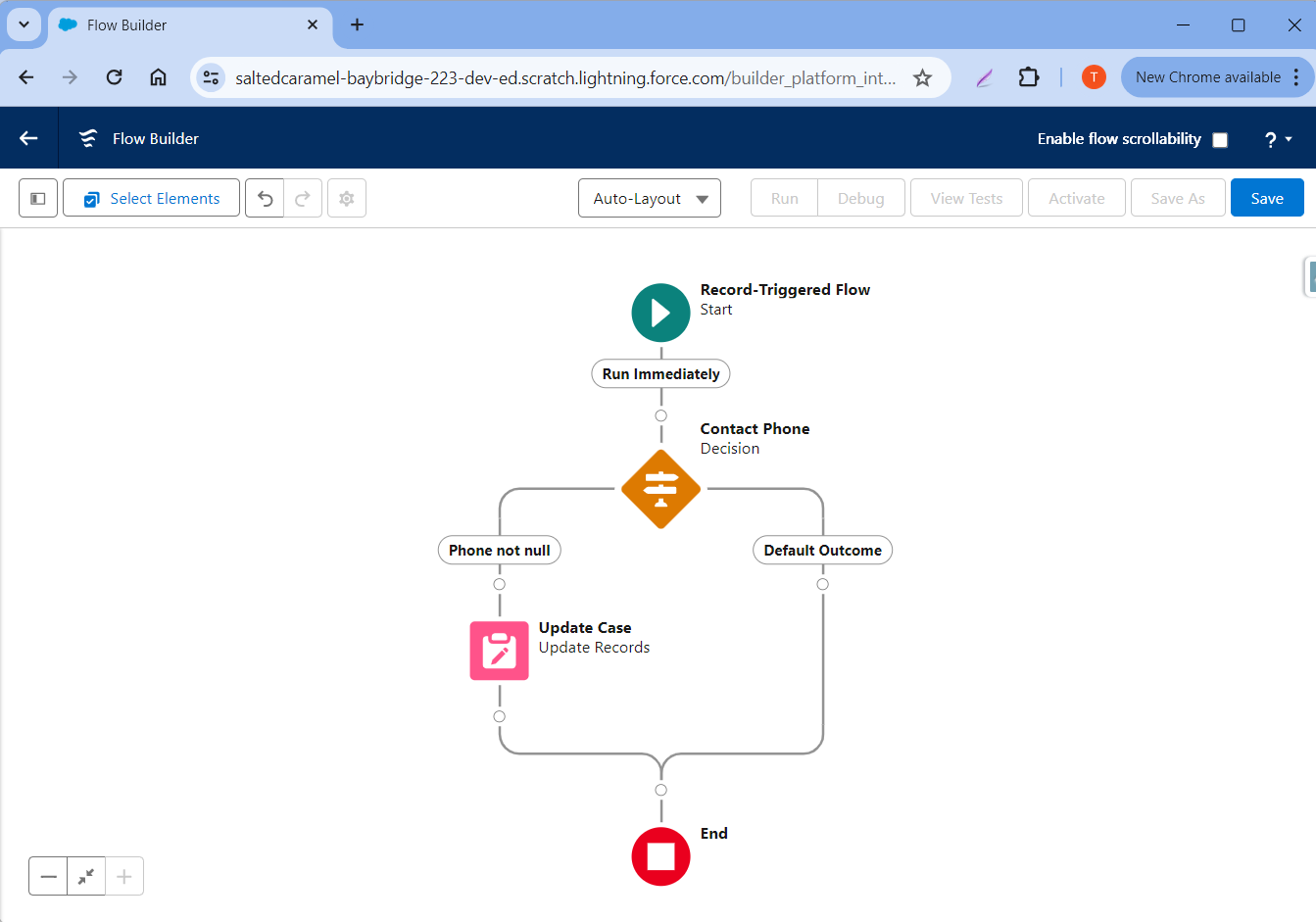Switch to the Flow Builder browser tab
This screenshot has width=1316, height=922.
click(190, 24)
